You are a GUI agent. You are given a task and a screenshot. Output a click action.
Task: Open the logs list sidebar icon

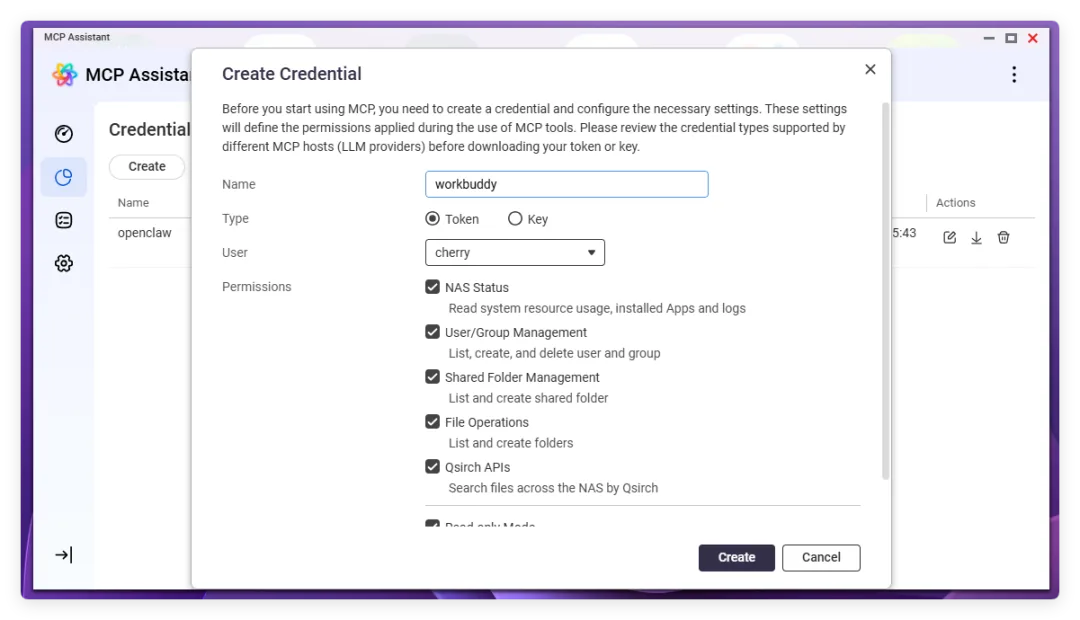click(x=63, y=220)
